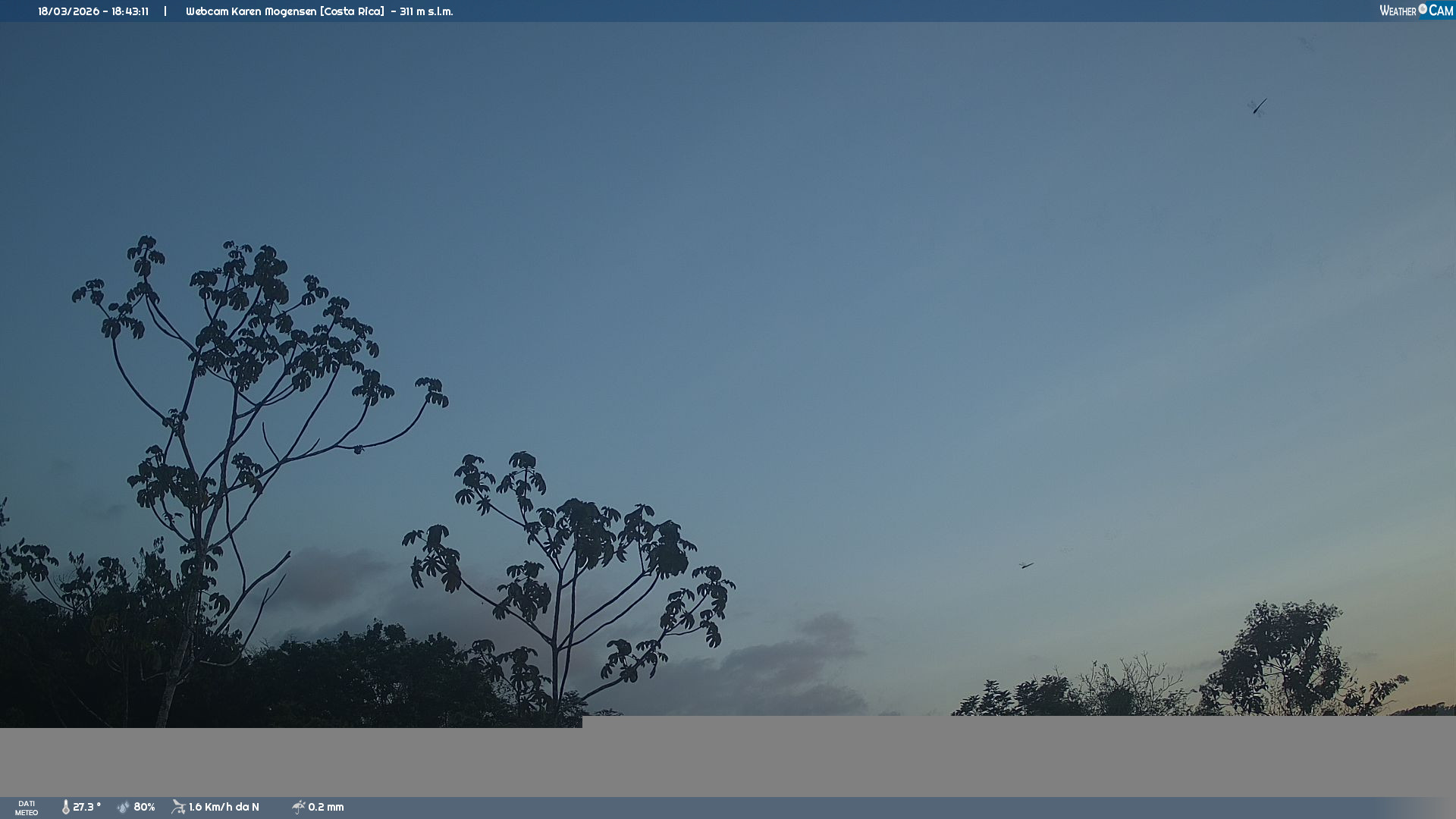Click the rain umbrella icon
Screen dimensions: 1456x819
(299, 807)
